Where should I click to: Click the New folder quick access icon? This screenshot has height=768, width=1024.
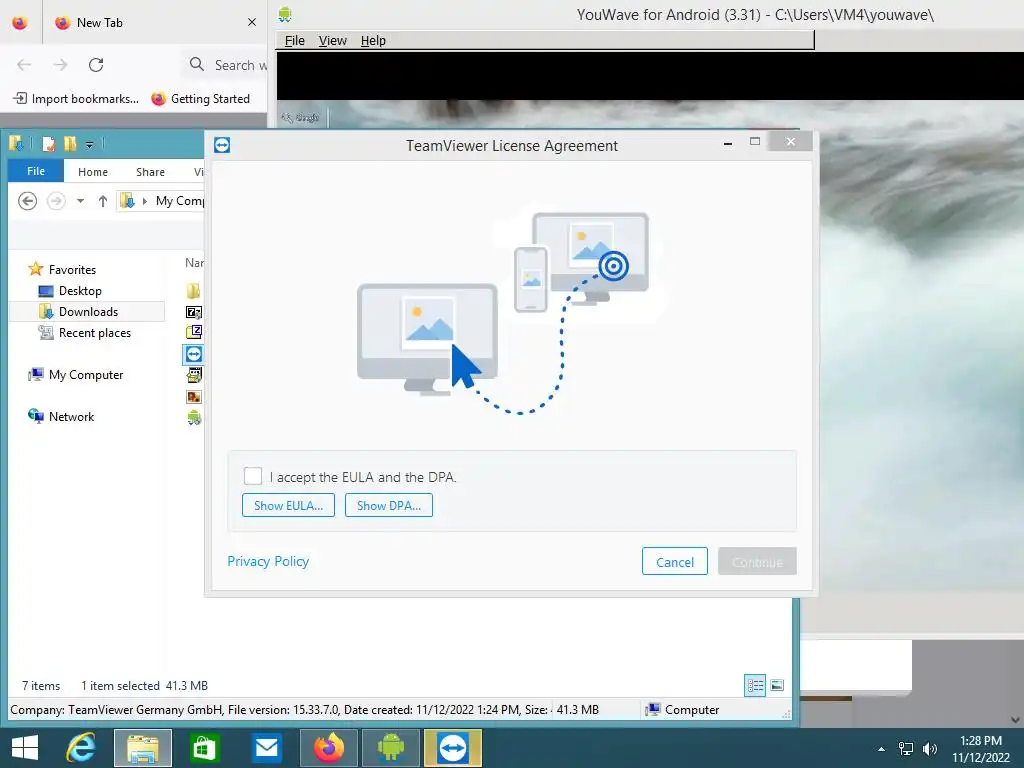click(x=70, y=143)
